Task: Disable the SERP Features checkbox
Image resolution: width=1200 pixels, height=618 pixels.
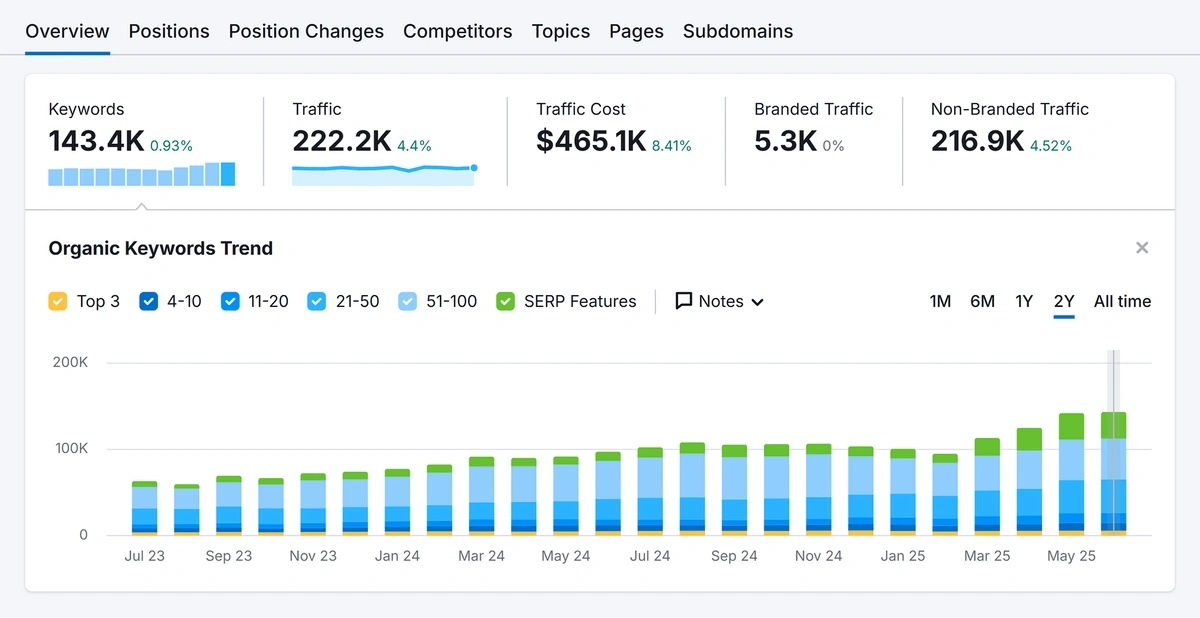Action: [x=506, y=301]
